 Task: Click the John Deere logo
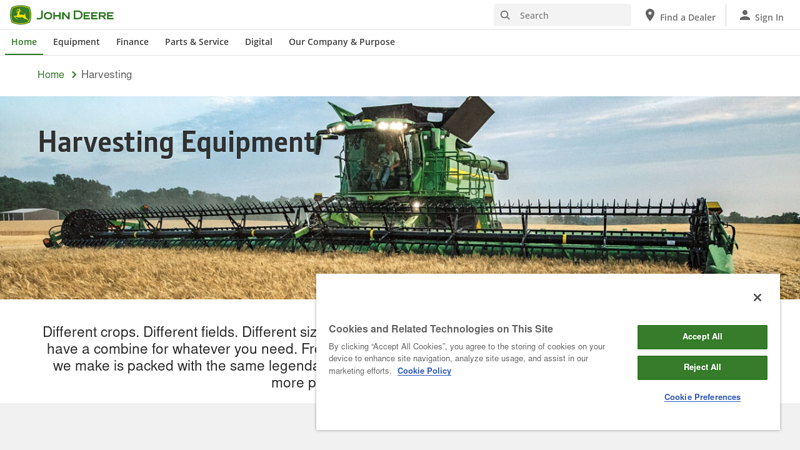(x=62, y=15)
